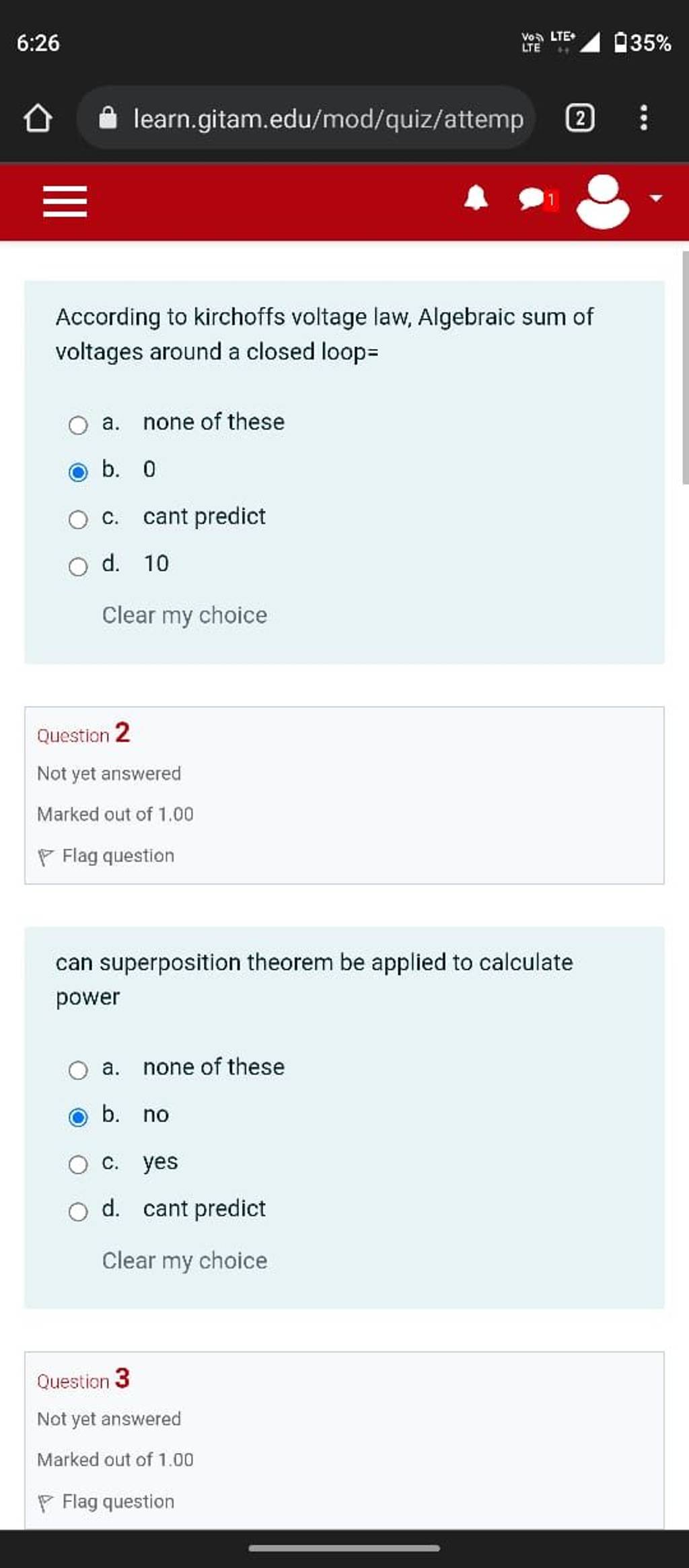The image size is (689, 1568).
Task: Select option a 'none of these' for Kirchhoff question
Action: coord(78,425)
